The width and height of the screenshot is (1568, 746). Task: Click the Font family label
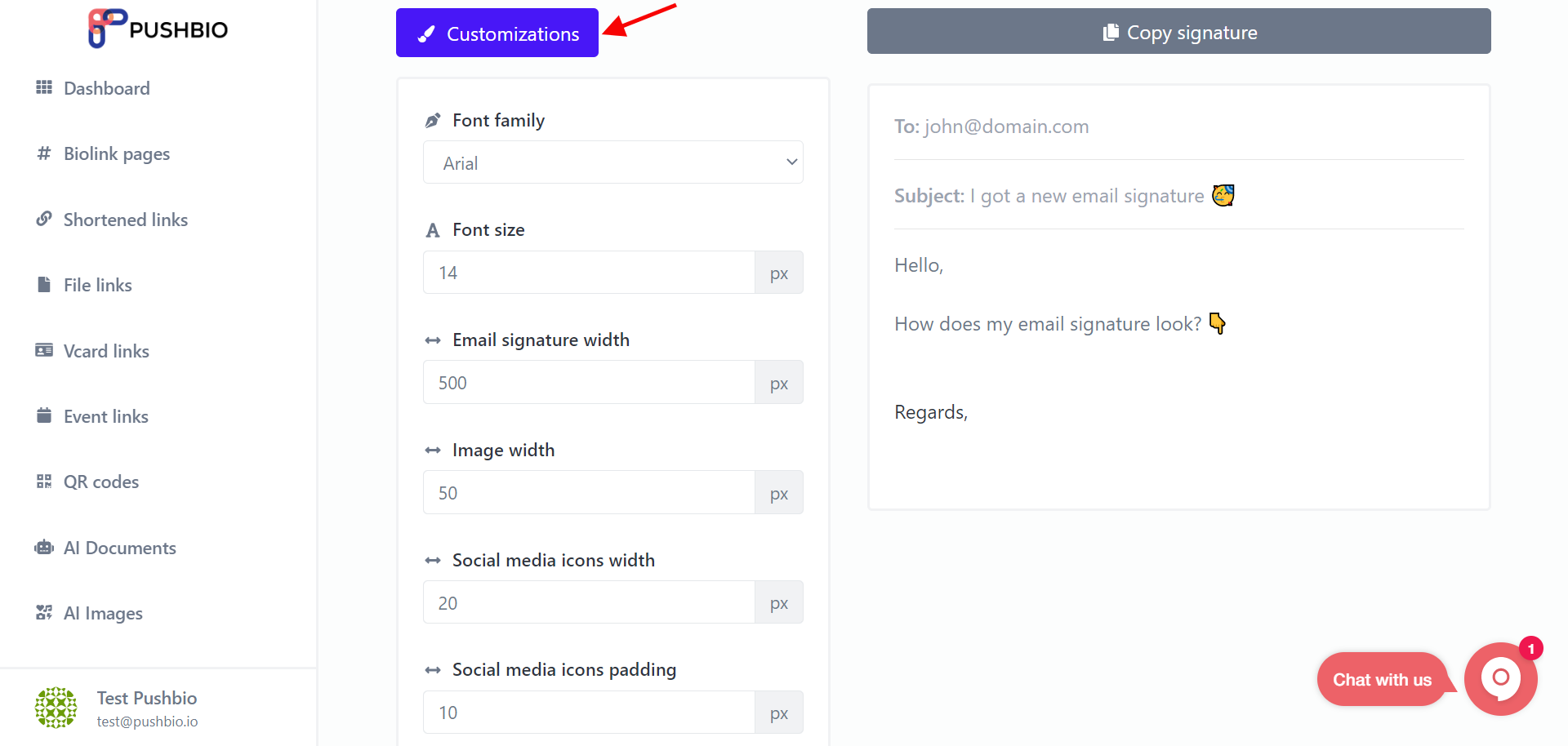(498, 120)
